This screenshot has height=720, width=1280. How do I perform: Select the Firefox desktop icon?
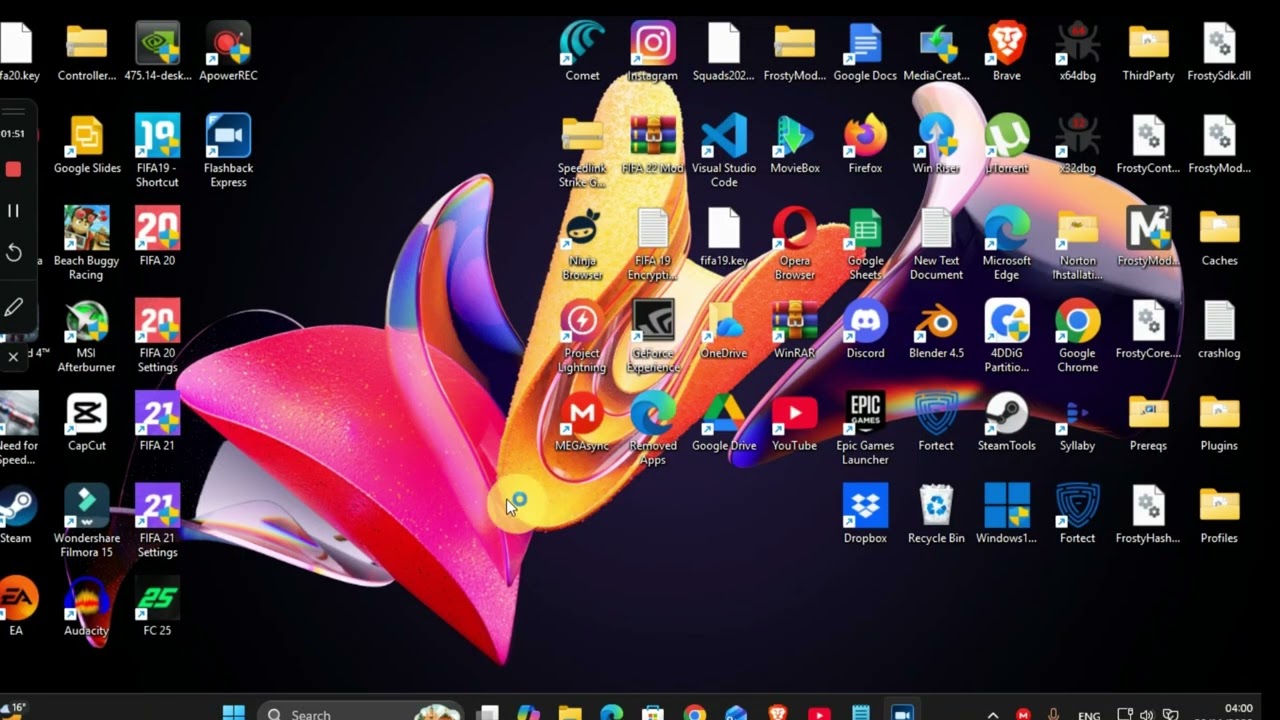tap(865, 145)
